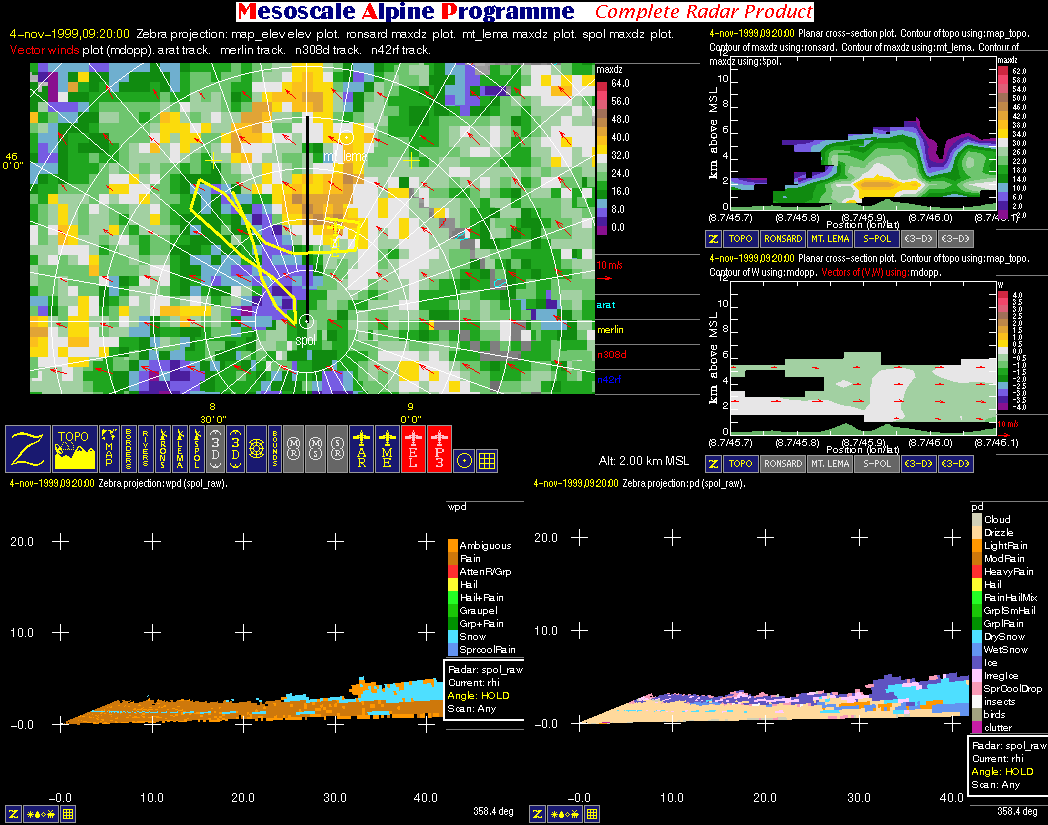This screenshot has height=825, width=1048.
Task: Click the blue 3D view icon
Action: [x=235, y=449]
